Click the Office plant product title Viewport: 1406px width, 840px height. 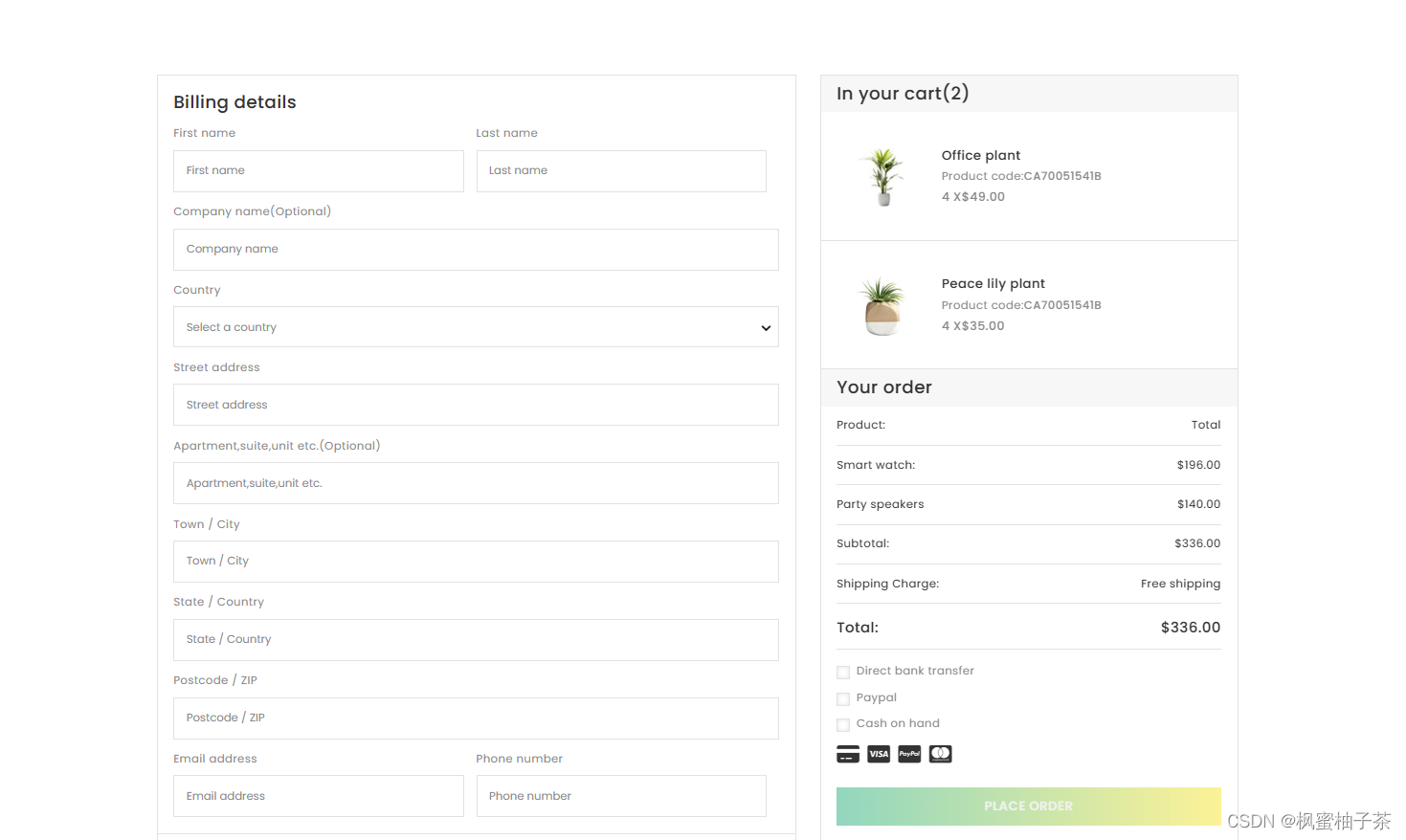point(980,155)
